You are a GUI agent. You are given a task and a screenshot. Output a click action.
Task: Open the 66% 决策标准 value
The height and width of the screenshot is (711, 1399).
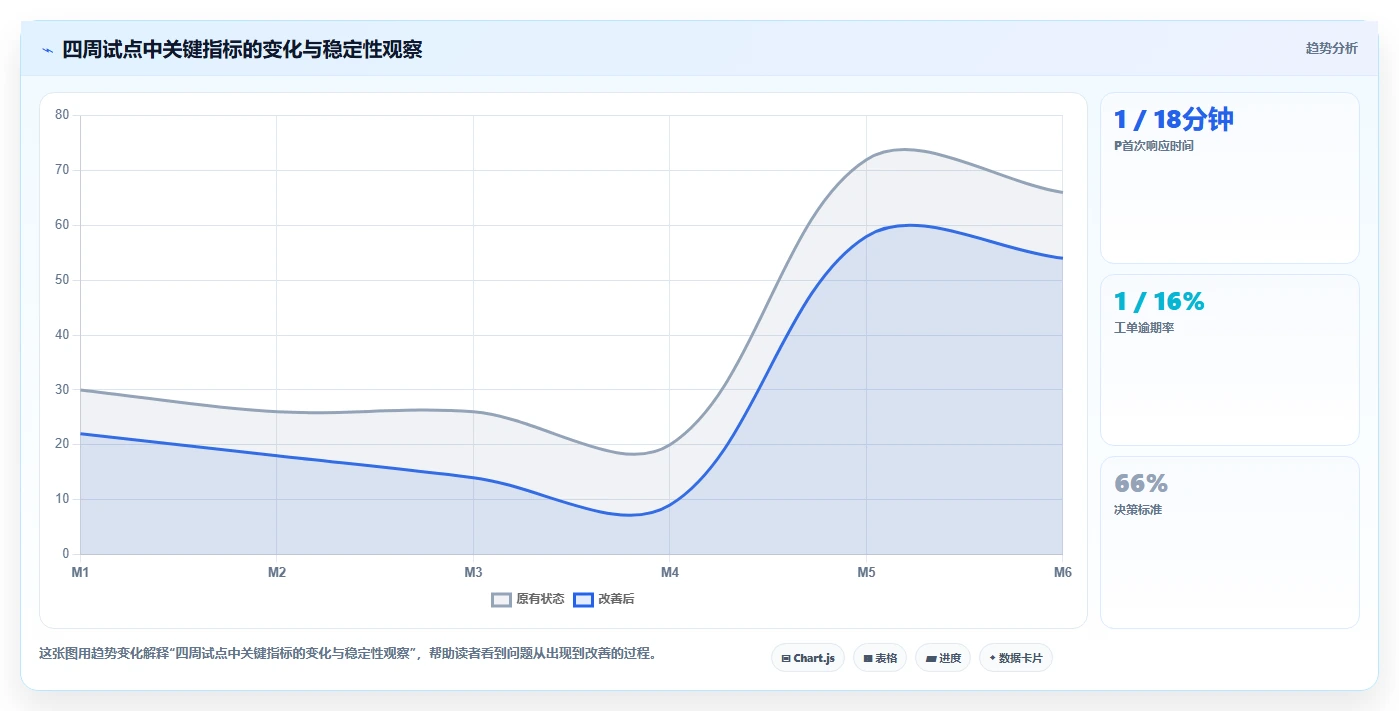tap(1141, 484)
